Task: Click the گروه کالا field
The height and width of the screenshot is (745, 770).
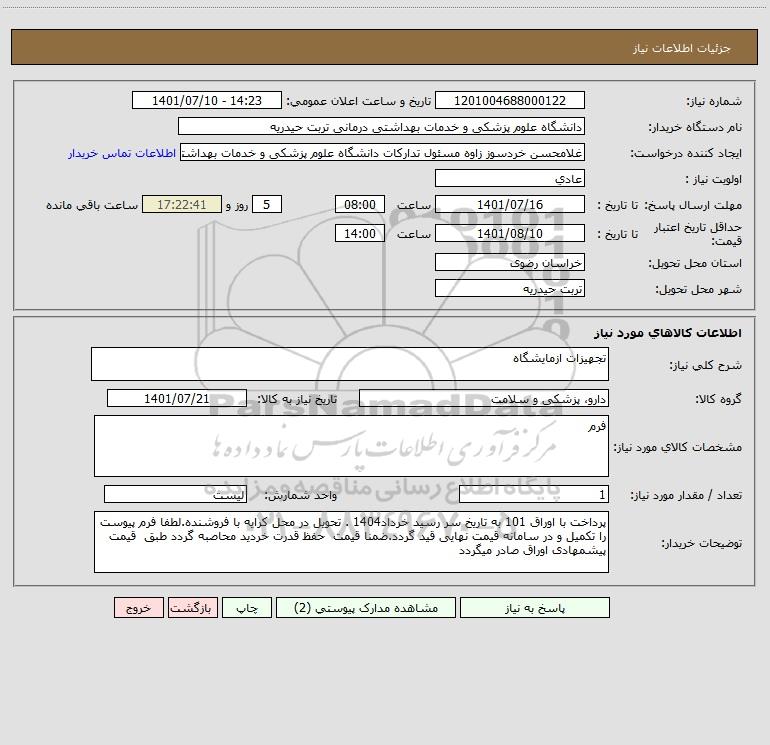Action: point(484,398)
